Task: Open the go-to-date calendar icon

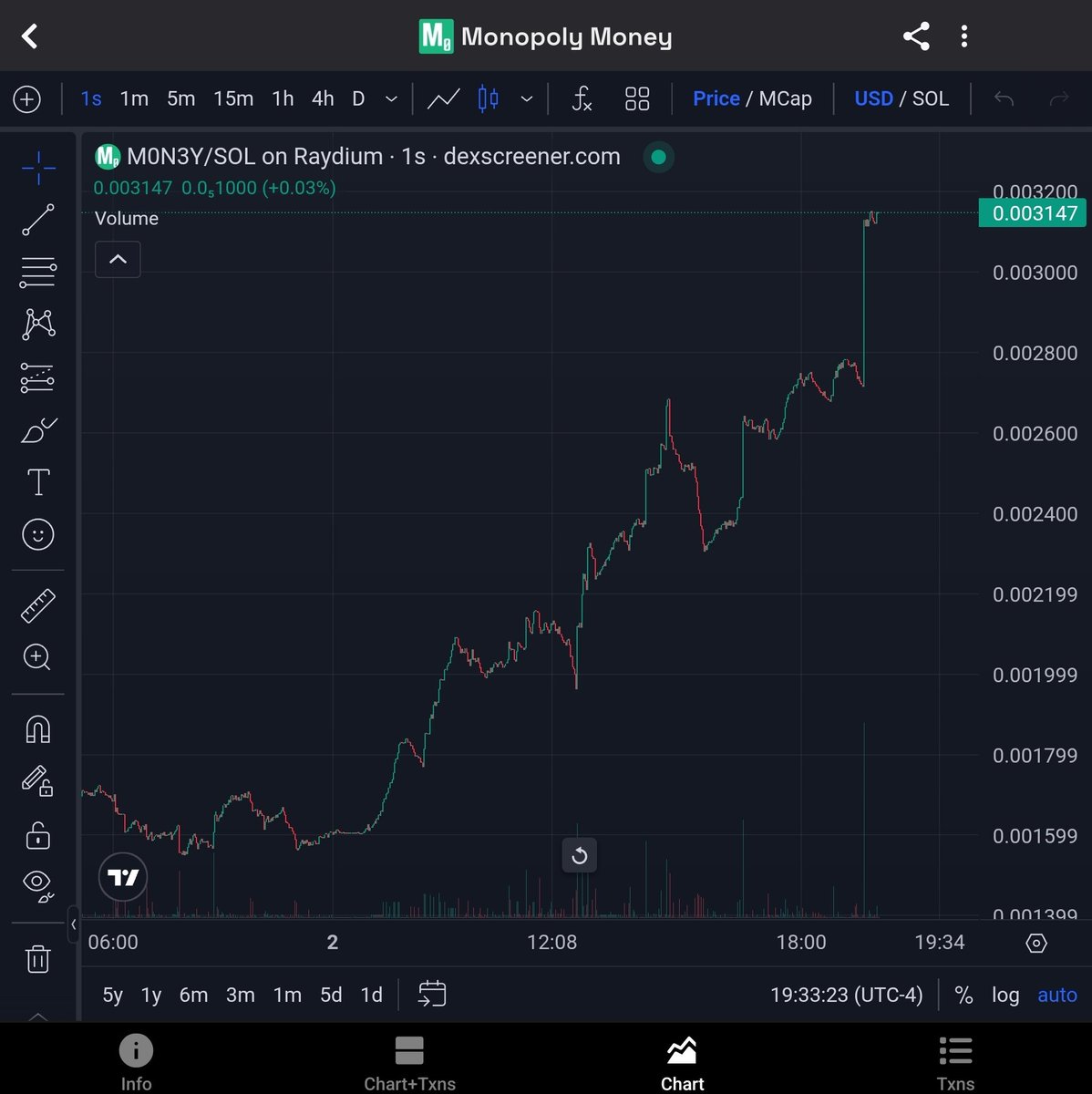Action: [432, 994]
